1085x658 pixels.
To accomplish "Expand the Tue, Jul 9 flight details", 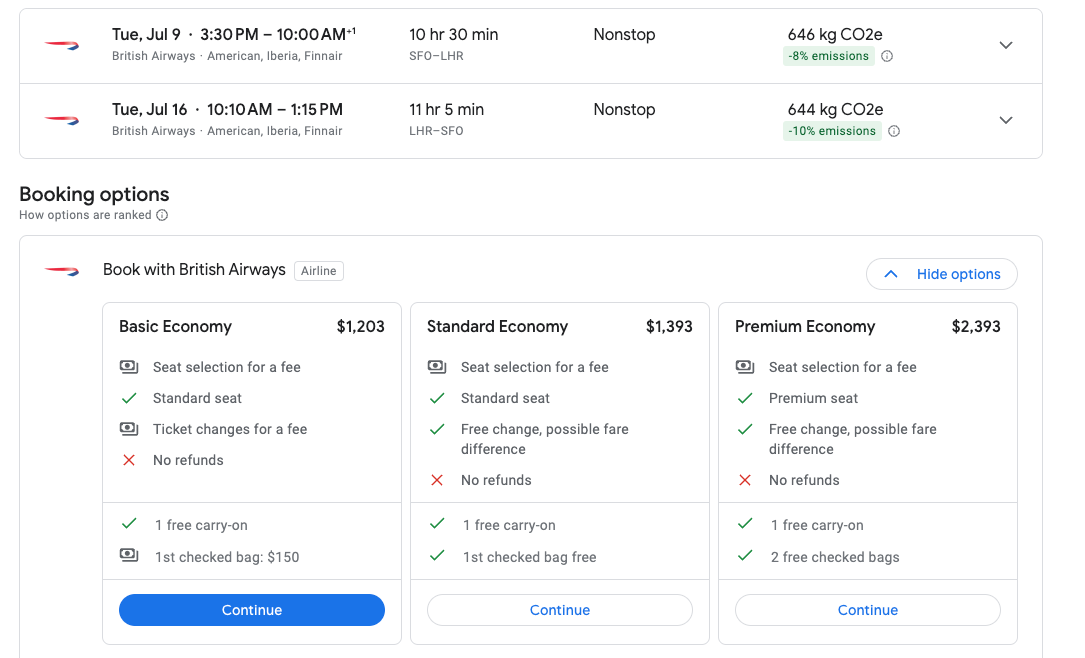I will pos(1006,45).
